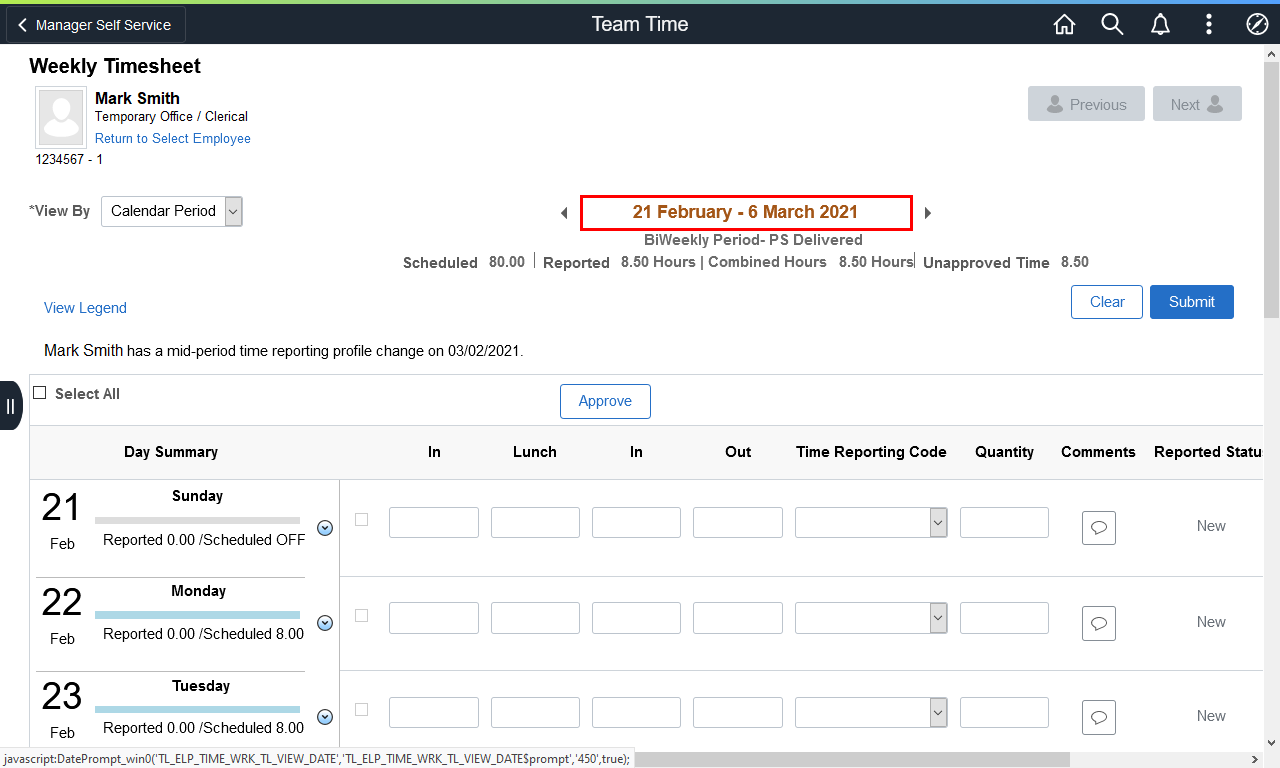
Task: Open the Actions three-dot menu
Action: pos(1209,24)
